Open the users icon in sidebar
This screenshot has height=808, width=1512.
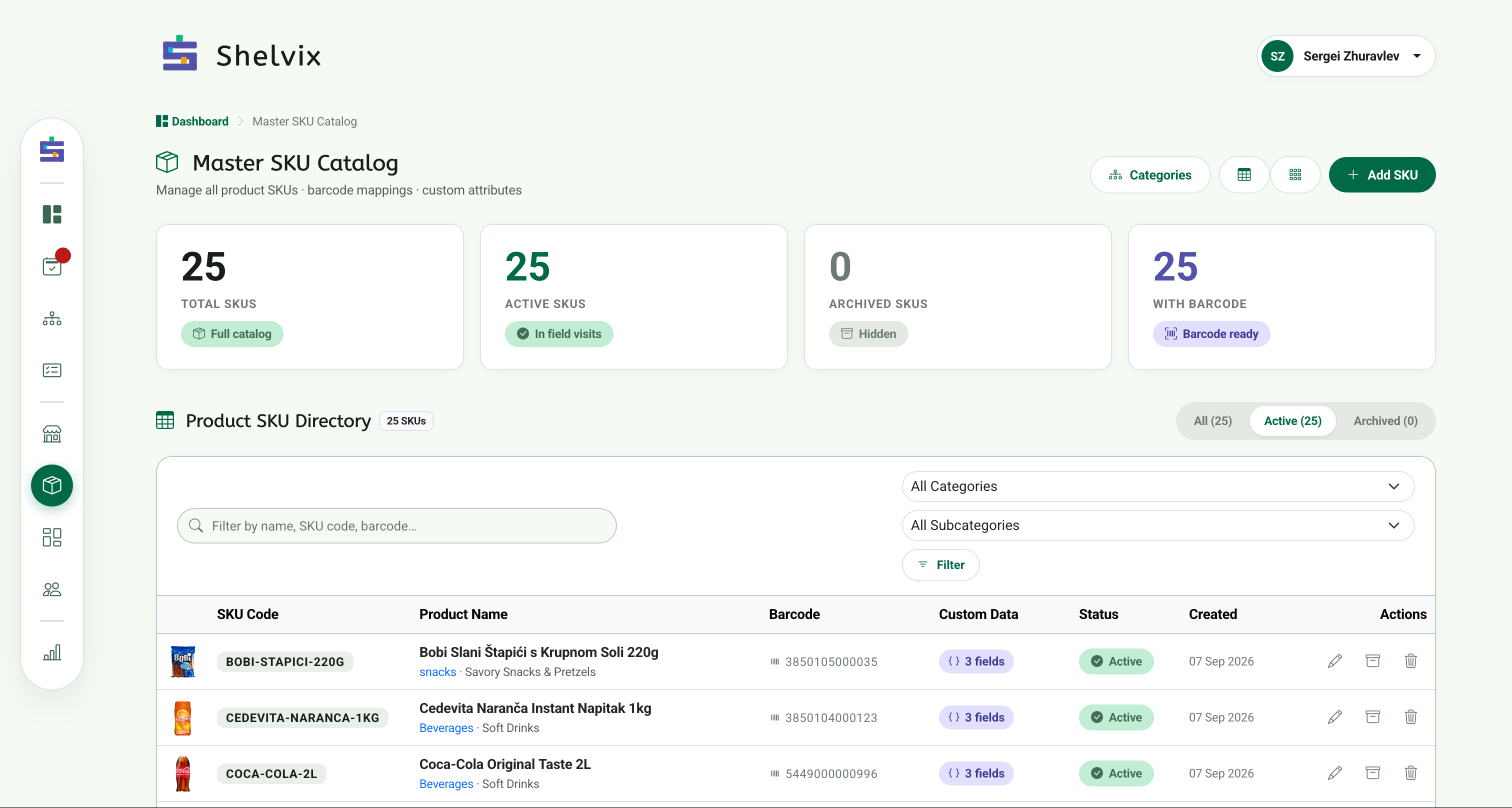click(51, 589)
